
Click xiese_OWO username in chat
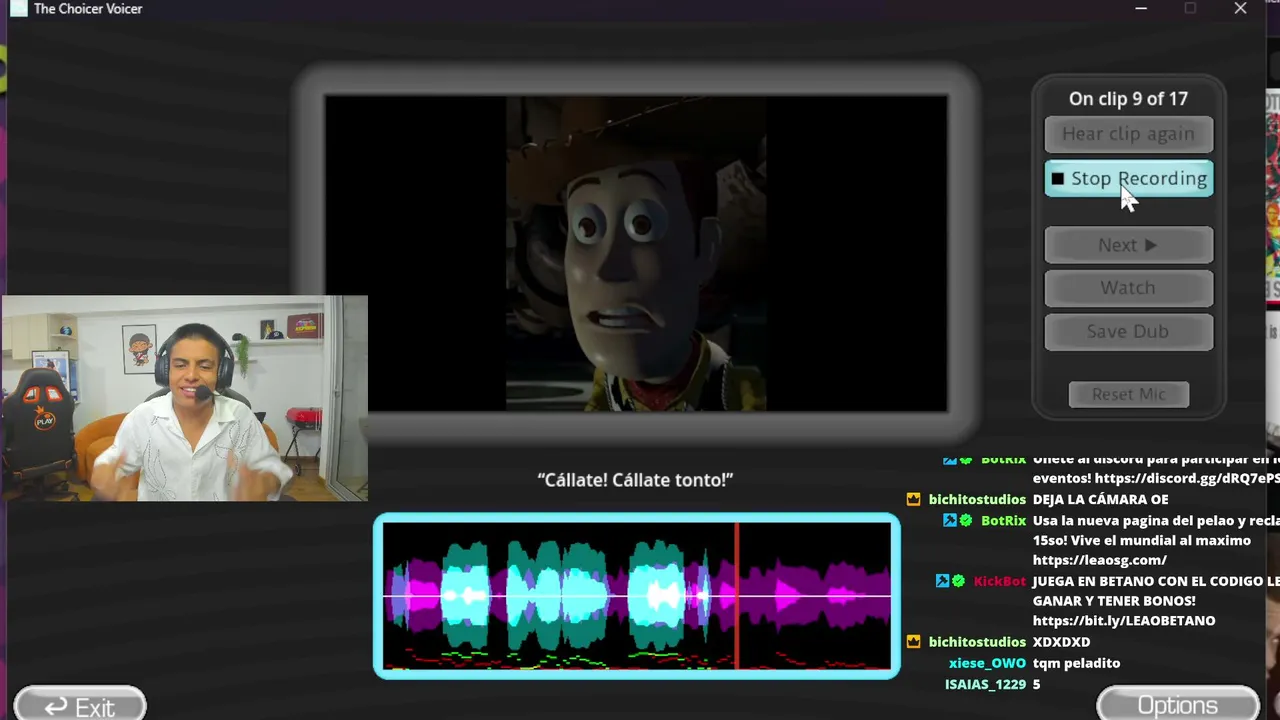987,663
